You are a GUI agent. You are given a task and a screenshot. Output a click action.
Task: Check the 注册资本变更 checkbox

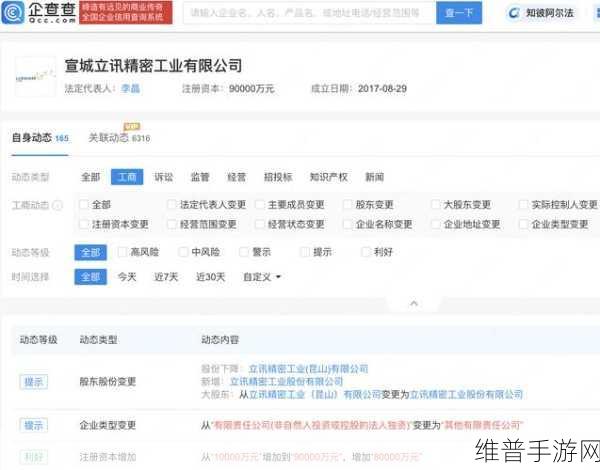[x=84, y=224]
